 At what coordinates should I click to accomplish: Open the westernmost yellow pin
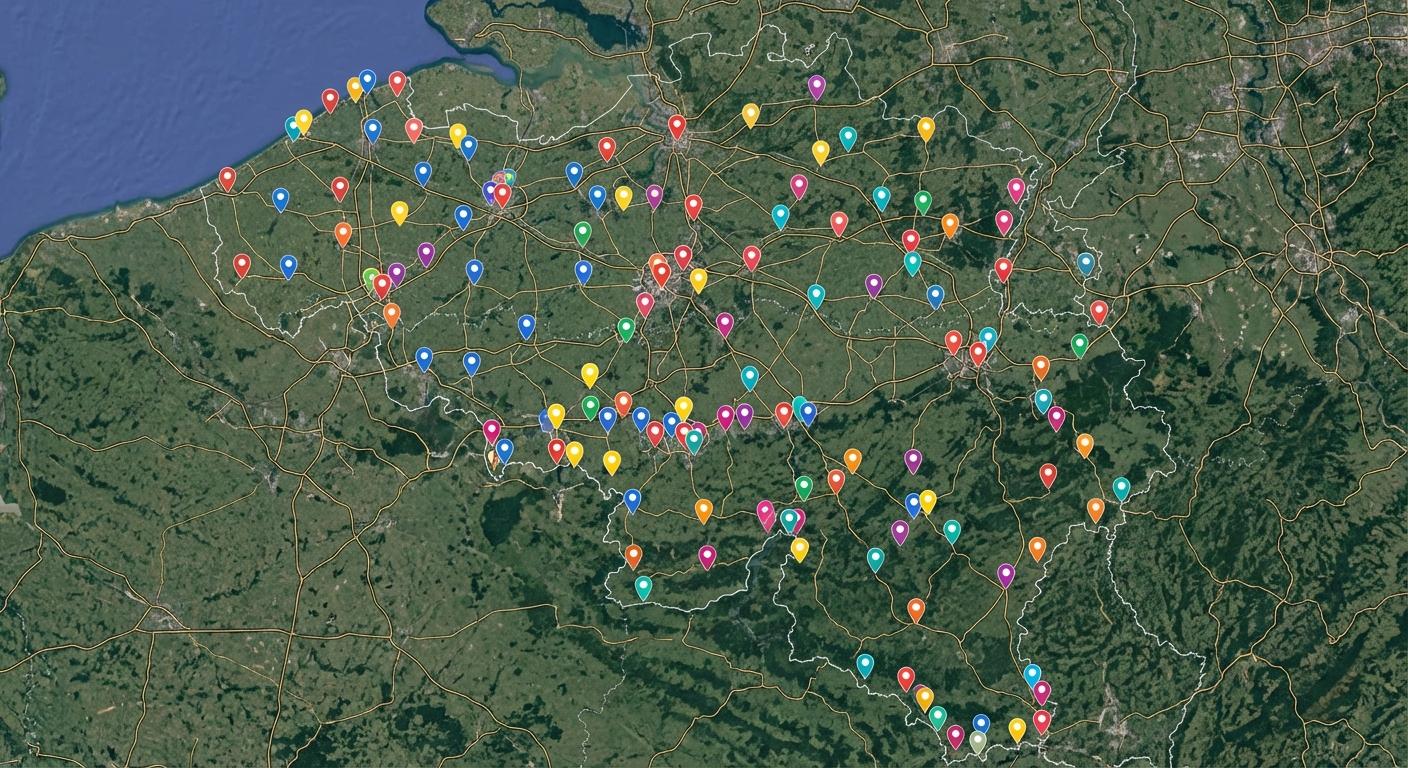tap(303, 120)
